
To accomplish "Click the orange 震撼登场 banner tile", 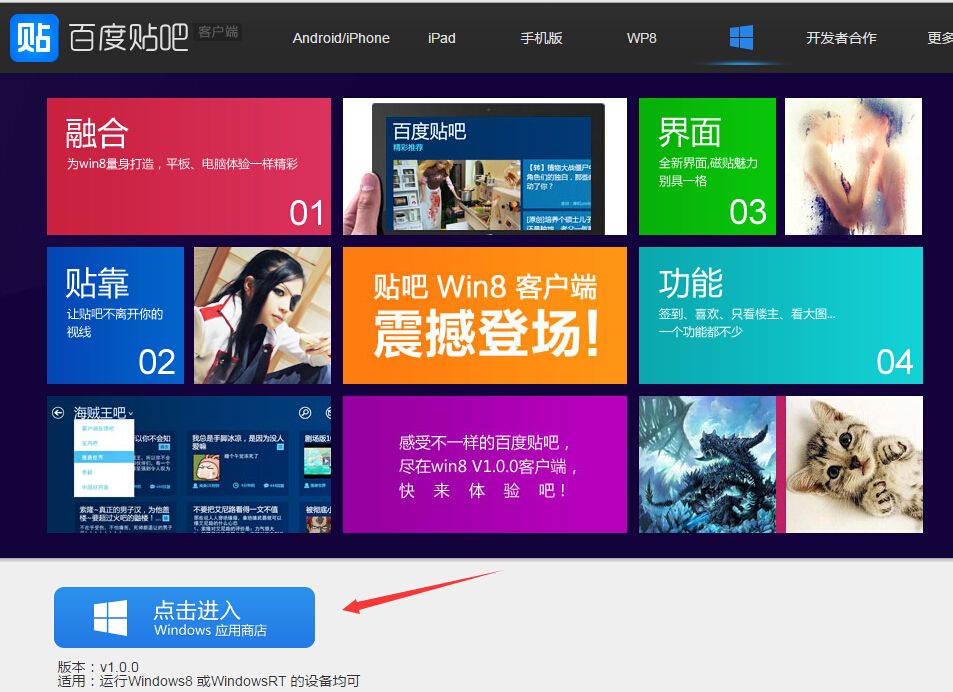I will [485, 315].
